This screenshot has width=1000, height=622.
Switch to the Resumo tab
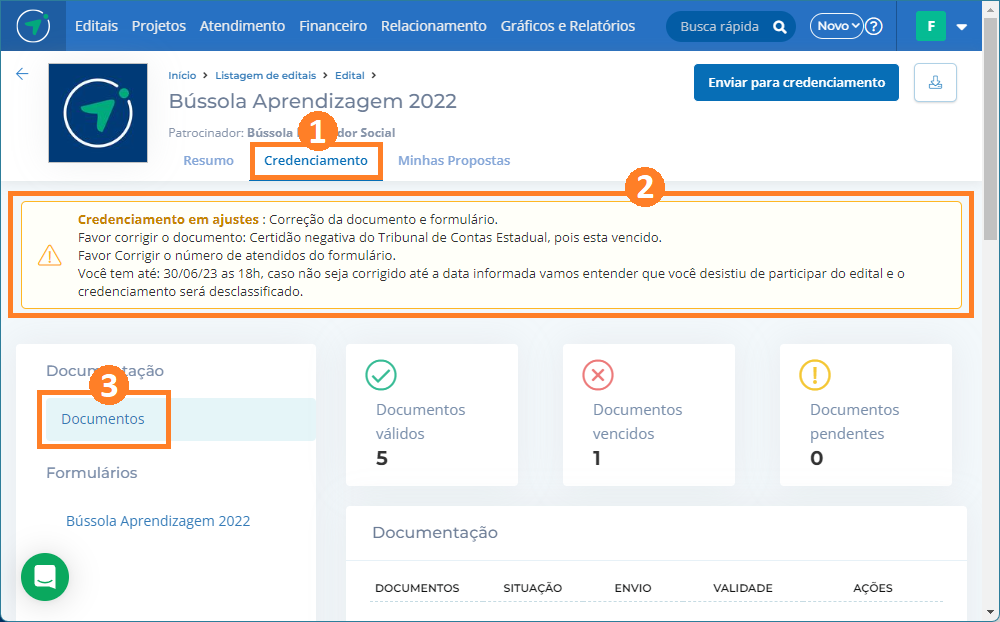tap(209, 161)
